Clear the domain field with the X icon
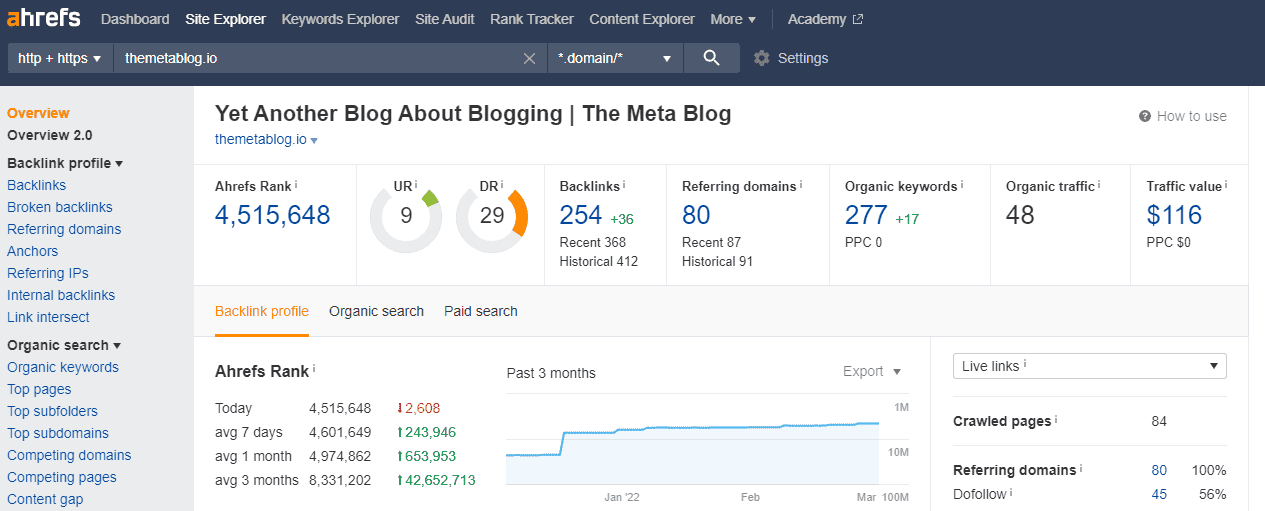 [530, 58]
